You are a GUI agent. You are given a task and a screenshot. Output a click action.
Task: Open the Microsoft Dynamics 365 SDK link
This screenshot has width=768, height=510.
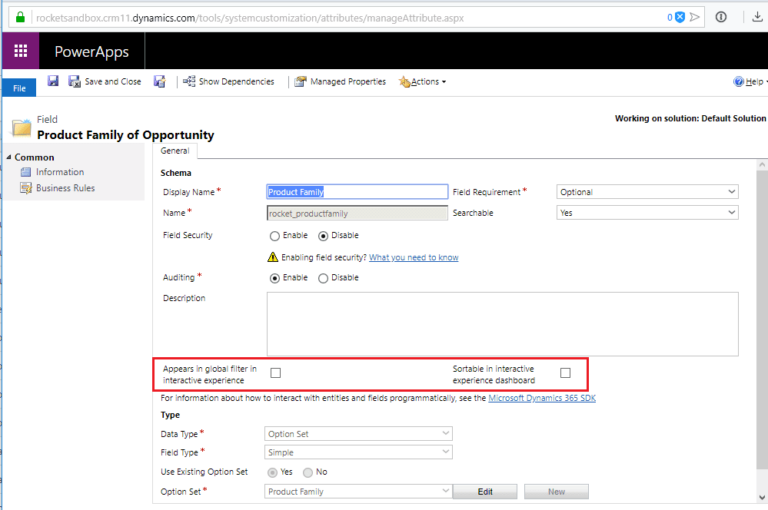point(542,398)
